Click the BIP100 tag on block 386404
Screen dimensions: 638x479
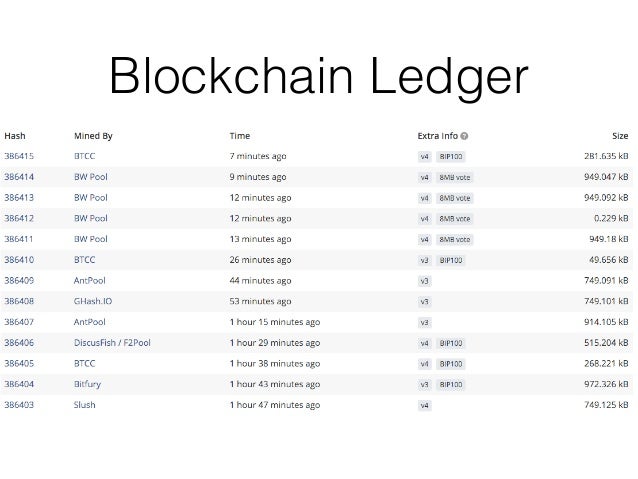(451, 385)
